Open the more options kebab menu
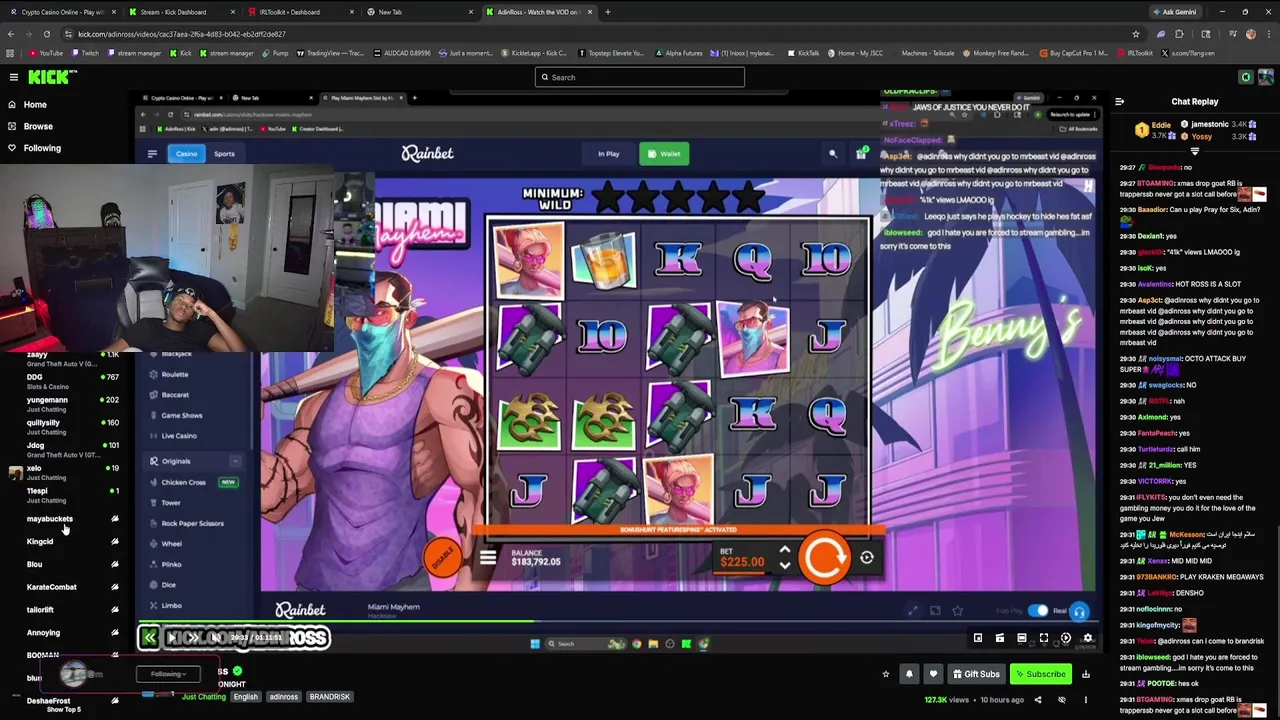The width and height of the screenshot is (1280, 720). [1085, 700]
